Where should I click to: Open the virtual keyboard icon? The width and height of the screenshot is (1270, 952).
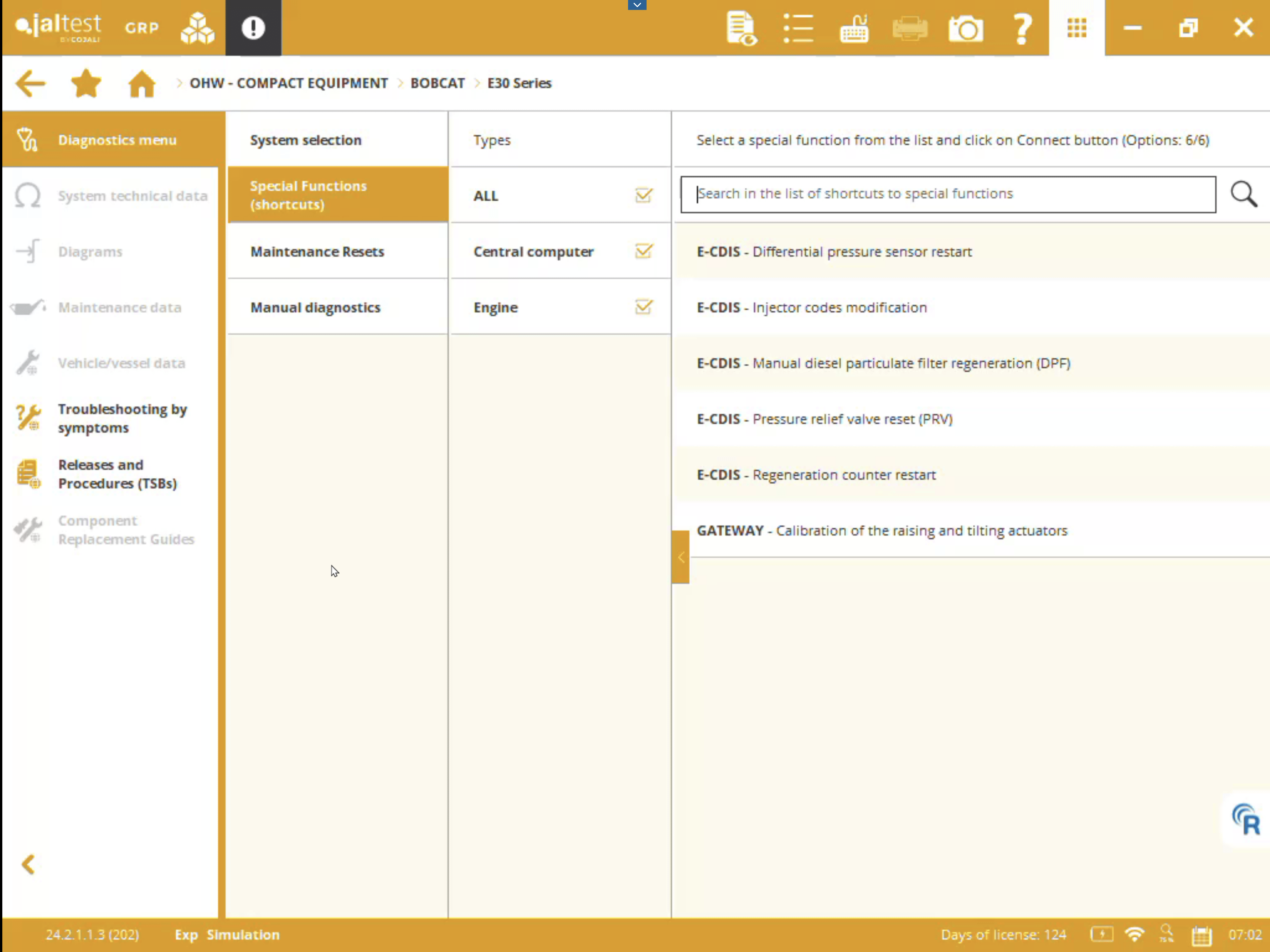pos(854,28)
